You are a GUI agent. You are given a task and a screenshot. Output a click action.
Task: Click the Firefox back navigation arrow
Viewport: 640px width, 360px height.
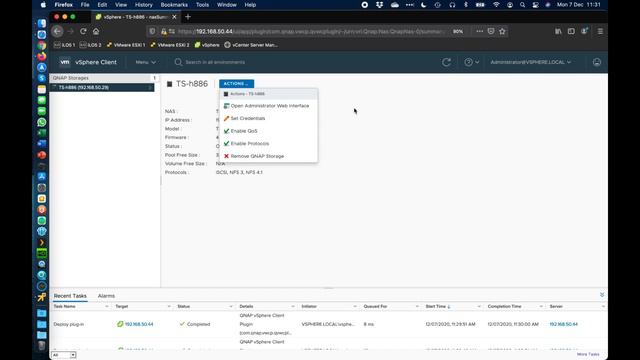click(58, 31)
